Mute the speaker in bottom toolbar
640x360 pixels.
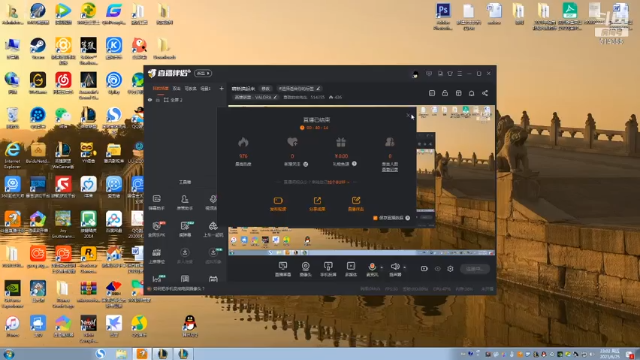click(395, 267)
